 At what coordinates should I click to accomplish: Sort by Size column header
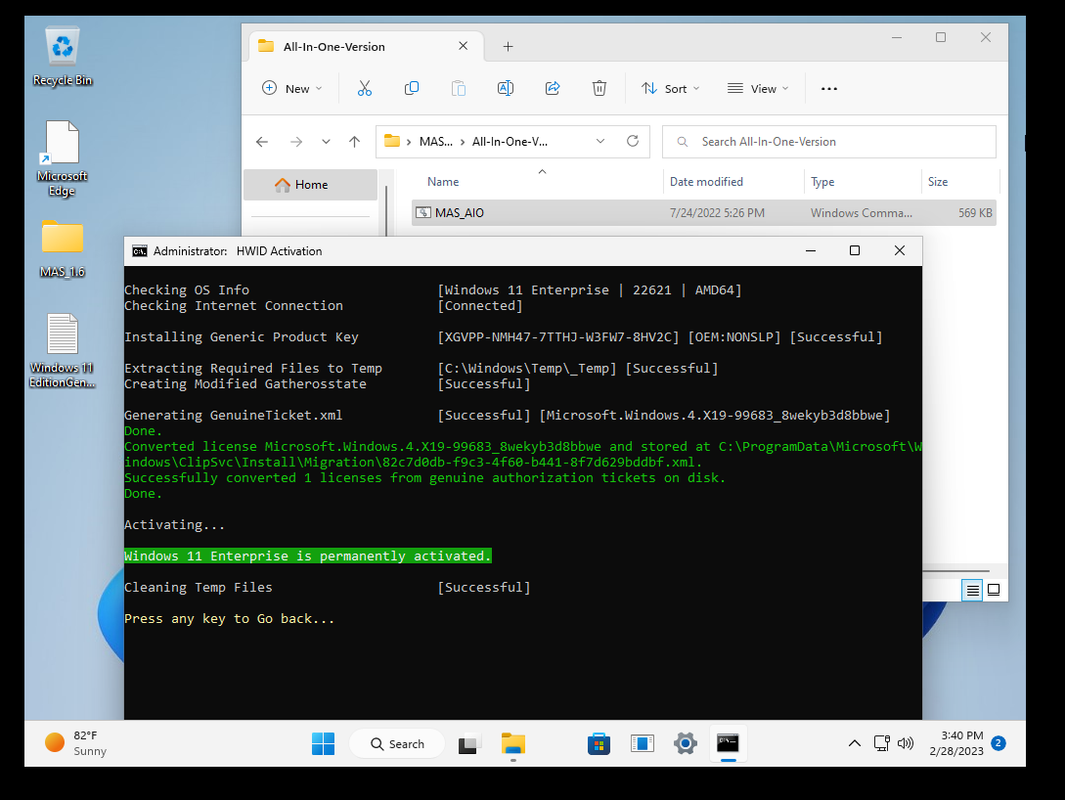click(x=938, y=182)
